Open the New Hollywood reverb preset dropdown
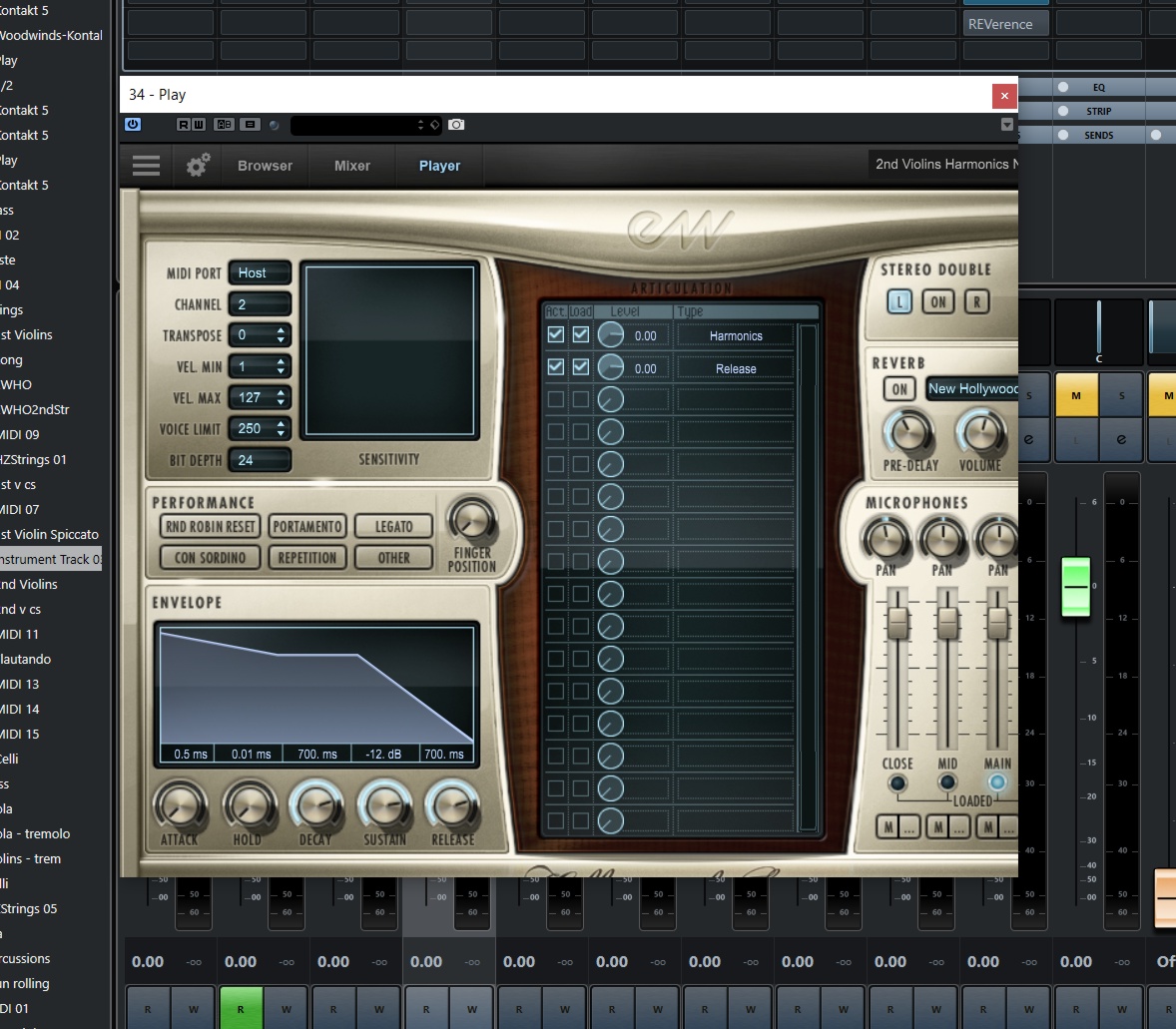 pos(972,388)
